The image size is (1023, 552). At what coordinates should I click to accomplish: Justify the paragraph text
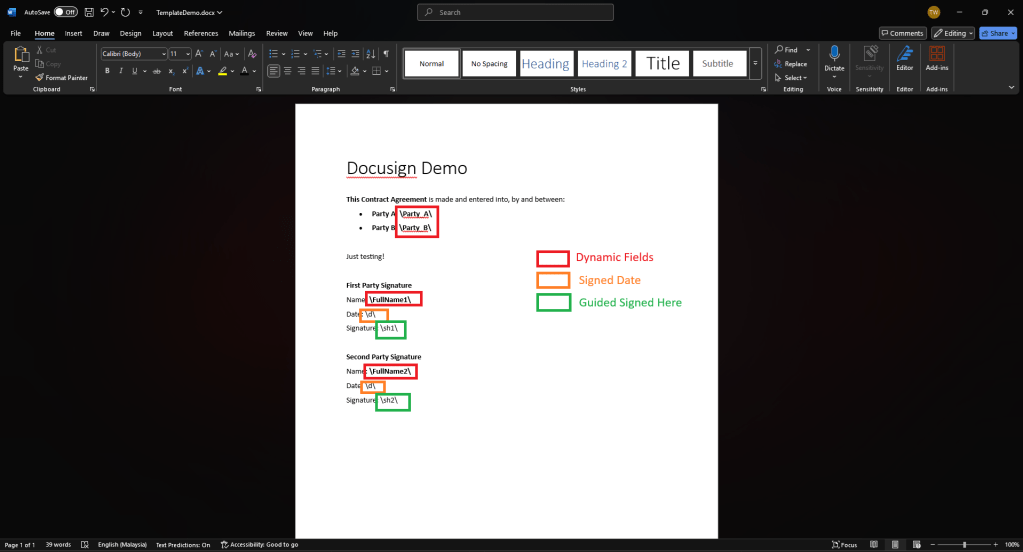click(315, 71)
